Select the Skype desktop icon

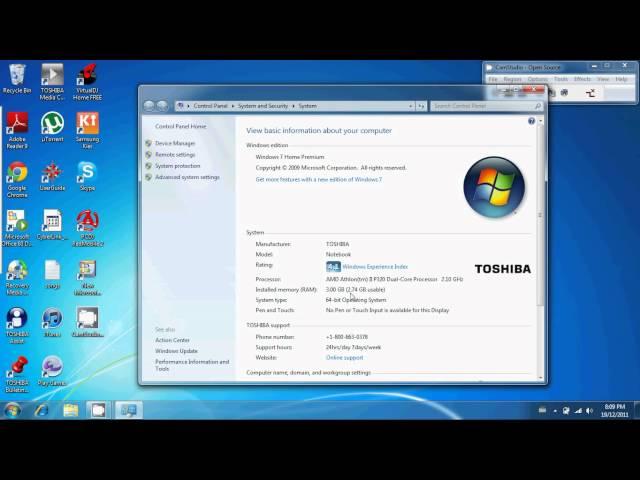click(87, 176)
